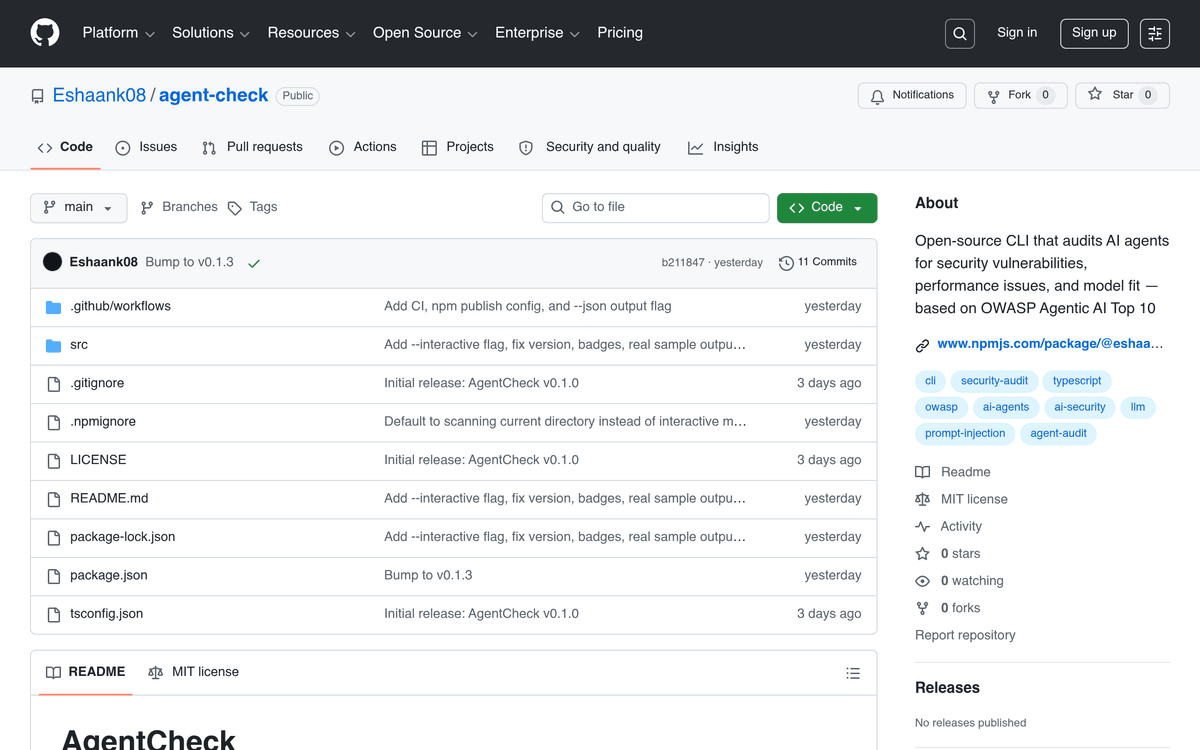Focus the Go to file input
The height and width of the screenshot is (750, 1200).
656,208
